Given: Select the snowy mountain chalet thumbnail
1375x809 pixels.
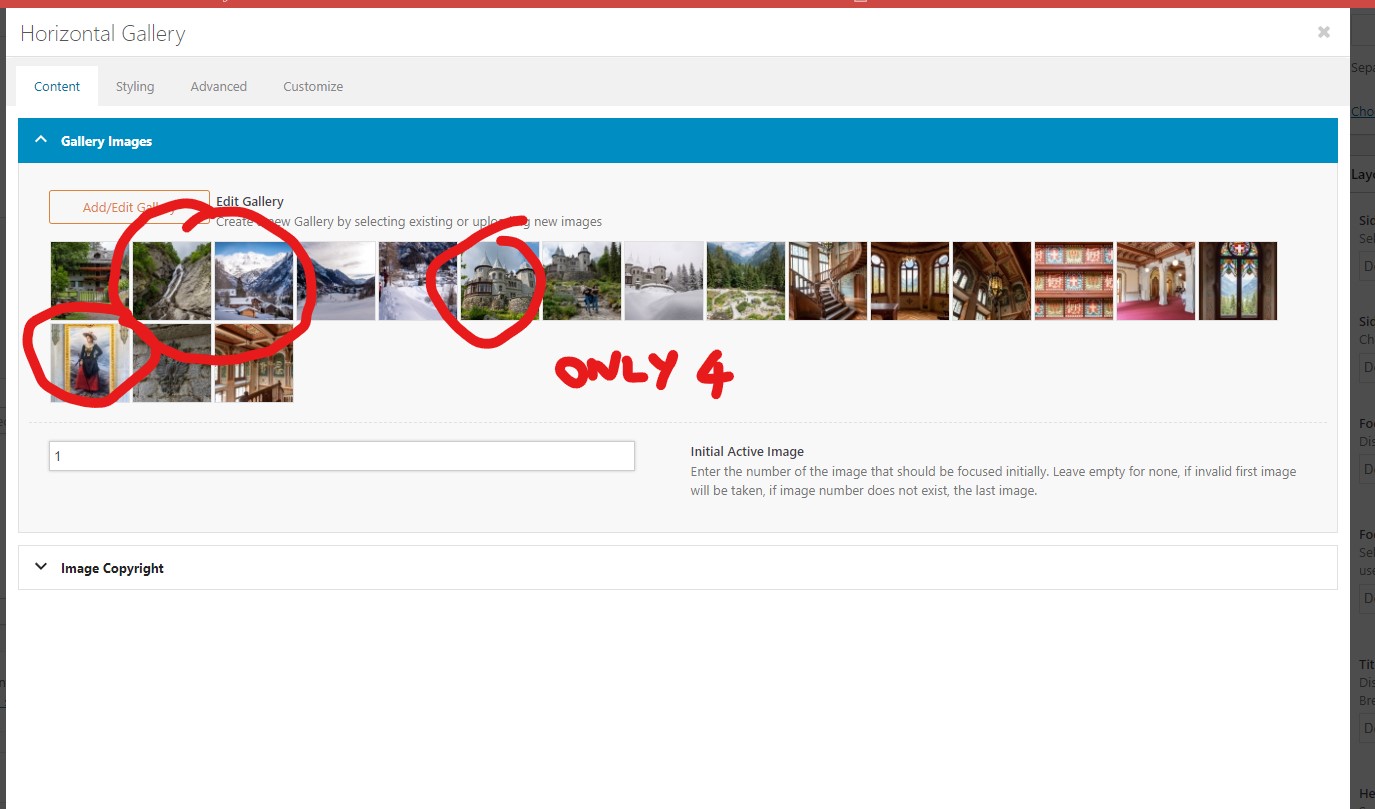Looking at the screenshot, I should [x=254, y=281].
